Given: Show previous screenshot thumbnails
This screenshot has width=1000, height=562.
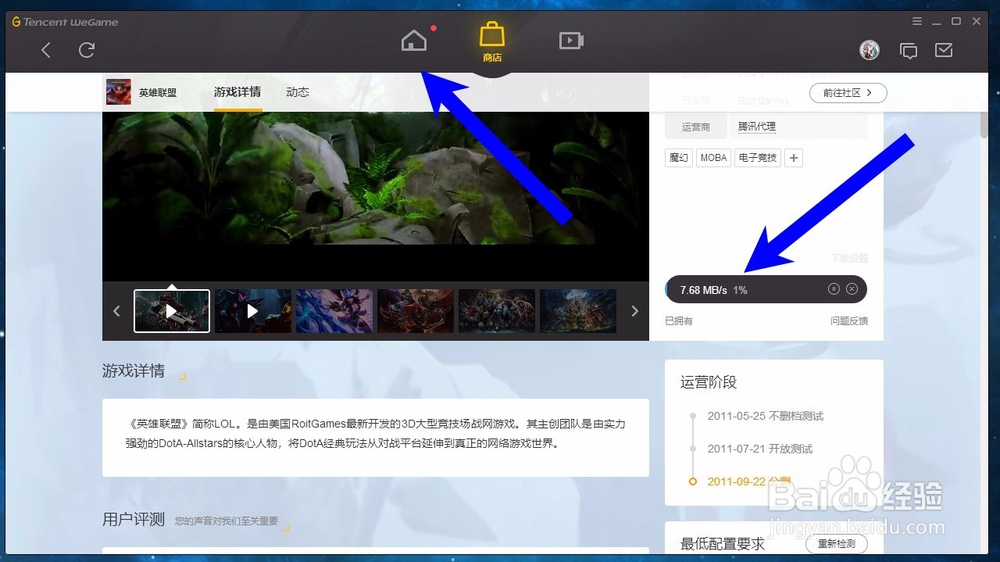Looking at the screenshot, I should tap(117, 311).
